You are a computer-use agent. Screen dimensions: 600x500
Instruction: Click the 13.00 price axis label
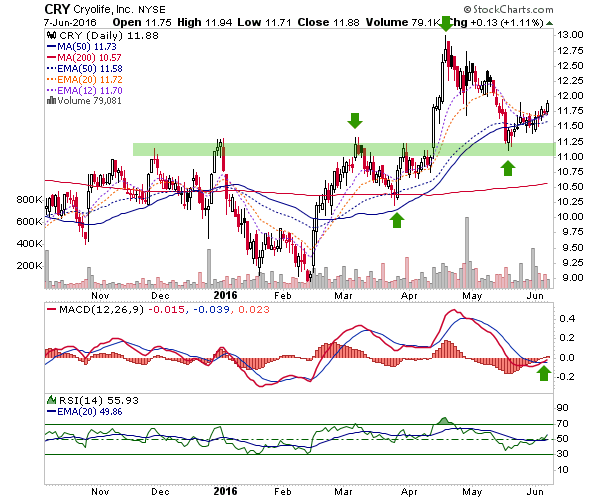(570, 35)
